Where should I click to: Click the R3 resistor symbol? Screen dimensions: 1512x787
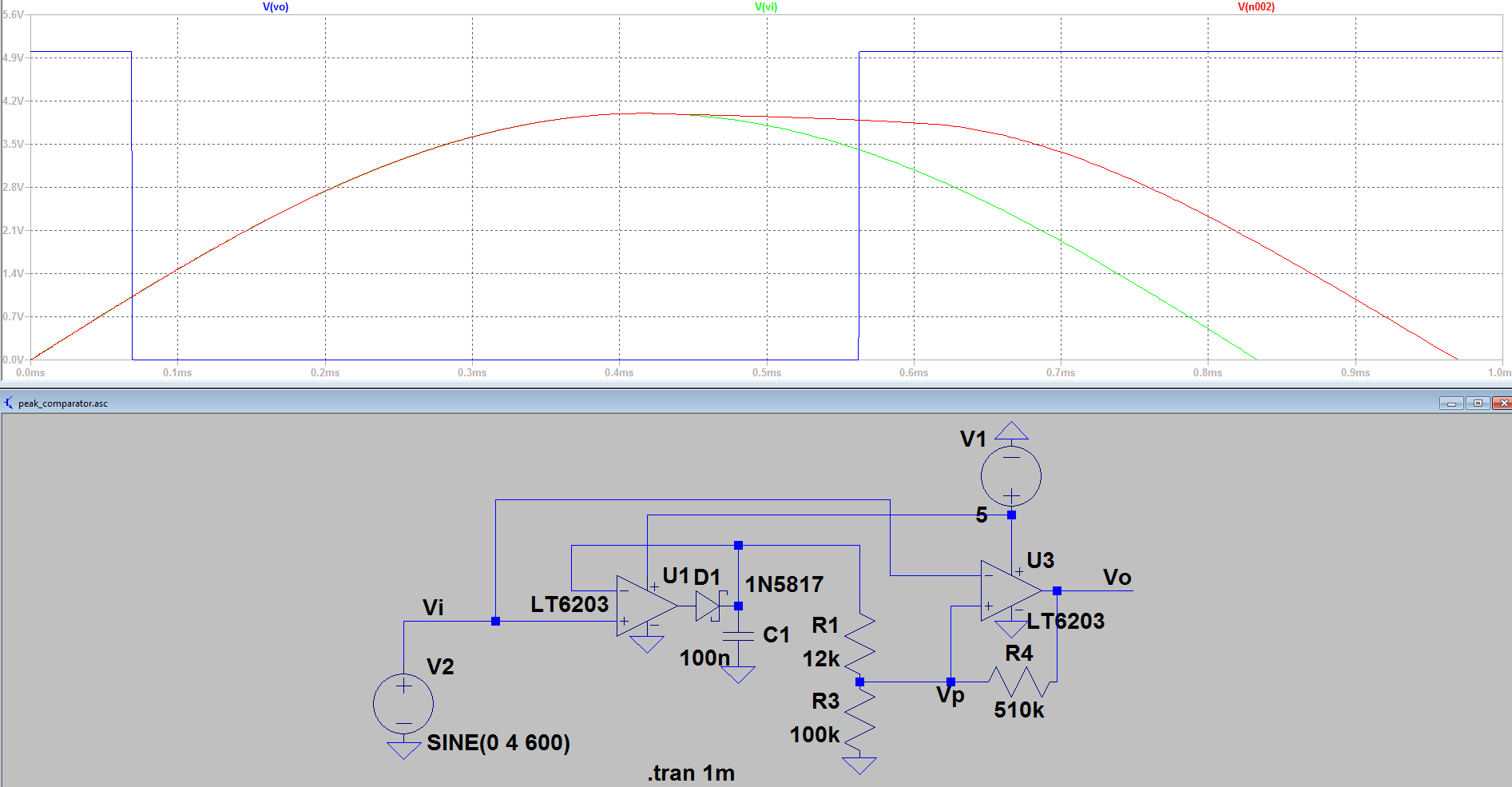coord(859,719)
